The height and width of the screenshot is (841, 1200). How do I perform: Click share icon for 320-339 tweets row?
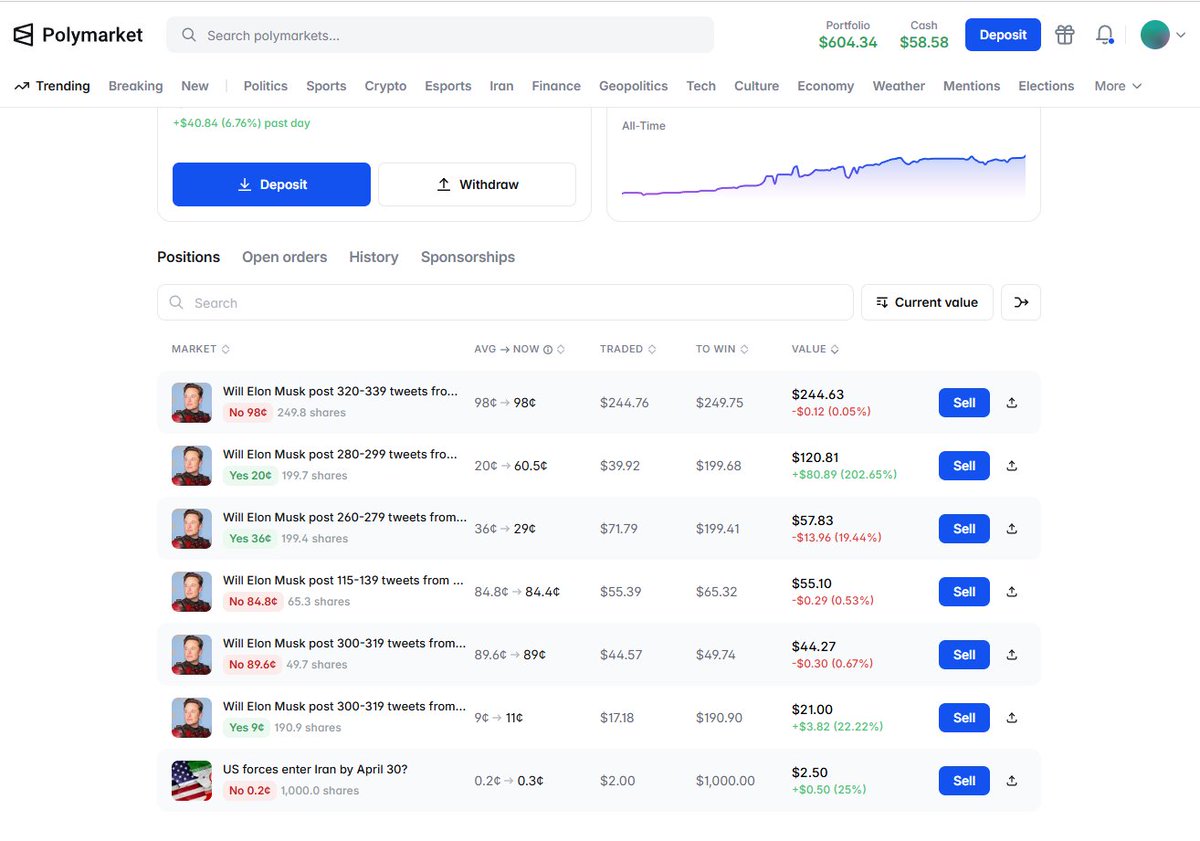(1011, 403)
